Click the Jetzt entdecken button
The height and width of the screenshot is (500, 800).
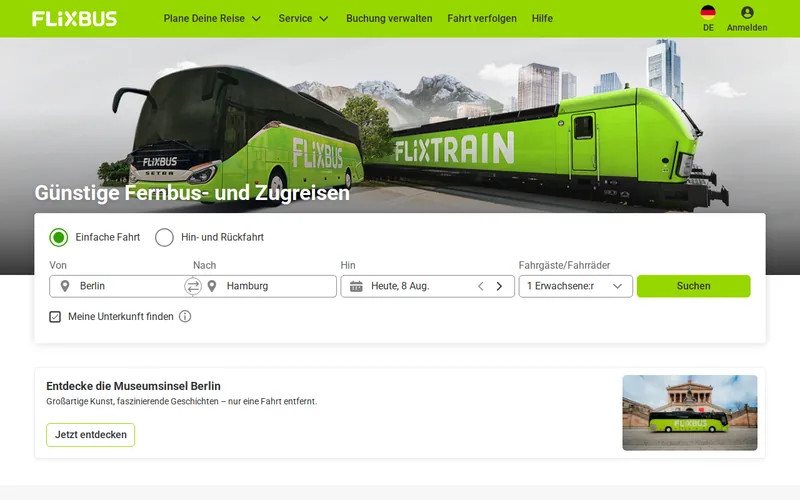coord(91,435)
